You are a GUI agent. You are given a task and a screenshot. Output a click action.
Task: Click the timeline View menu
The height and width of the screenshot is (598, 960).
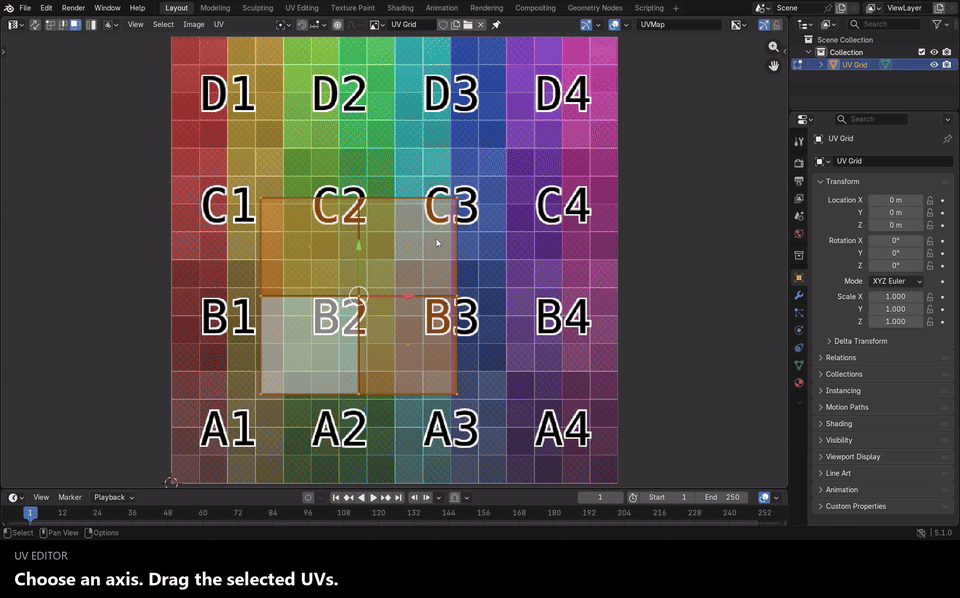[x=41, y=498]
